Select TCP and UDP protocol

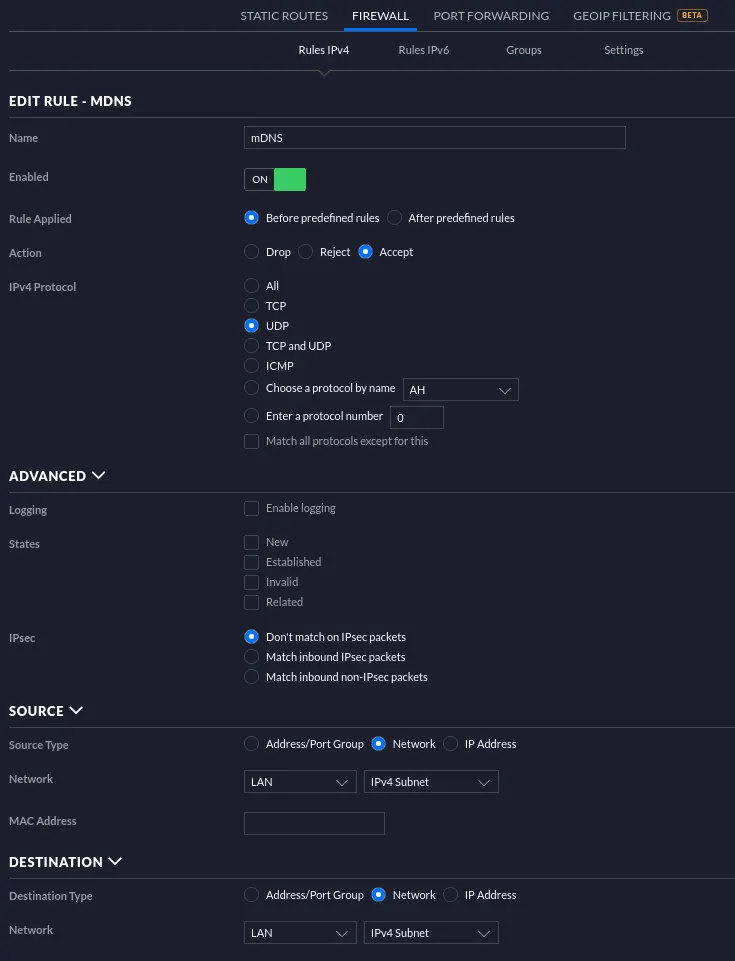251,346
